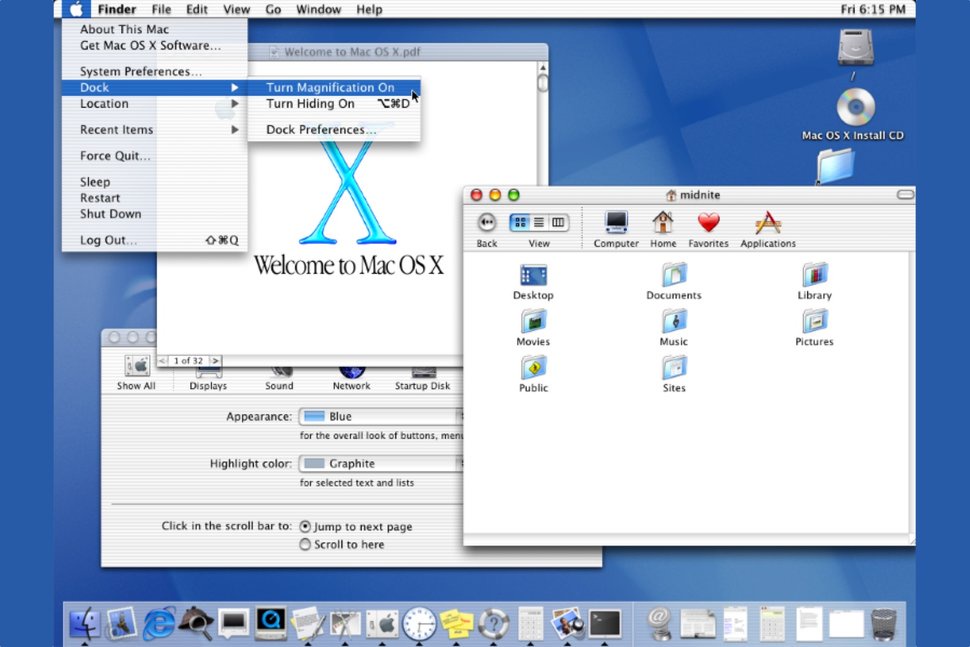This screenshot has width=970, height=647.
Task: Open the Trash in the Dock
Action: point(883,623)
